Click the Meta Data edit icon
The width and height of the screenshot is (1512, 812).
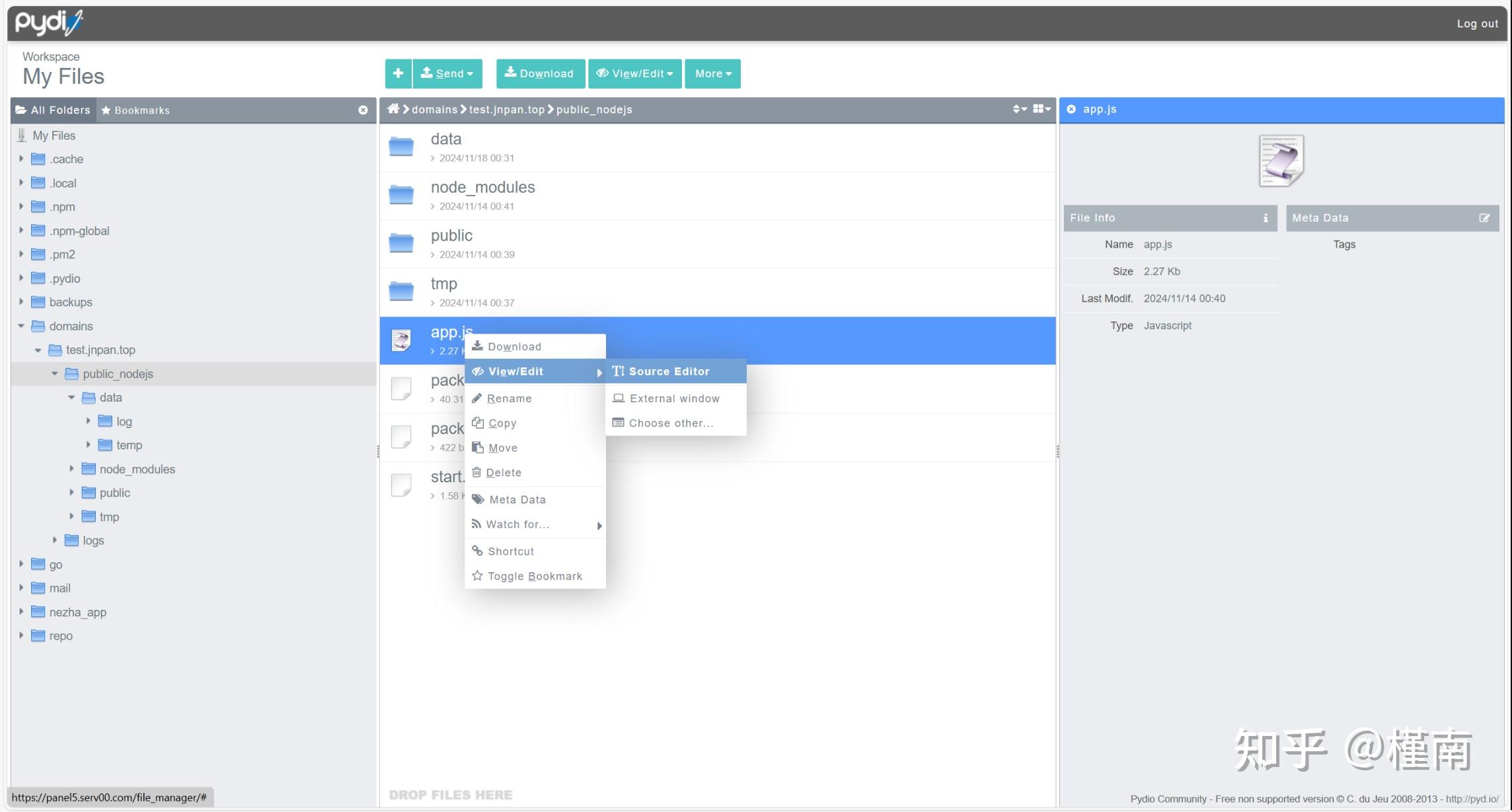click(x=1484, y=218)
